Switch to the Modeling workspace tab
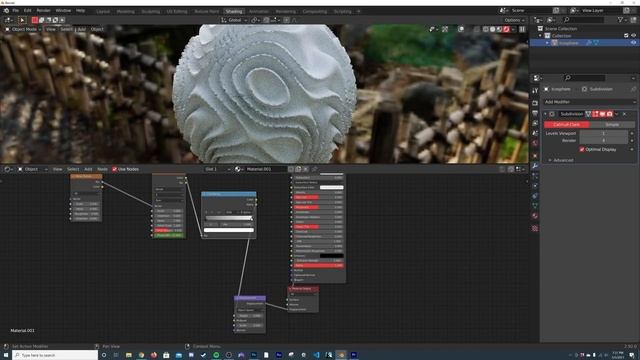 pos(126,11)
